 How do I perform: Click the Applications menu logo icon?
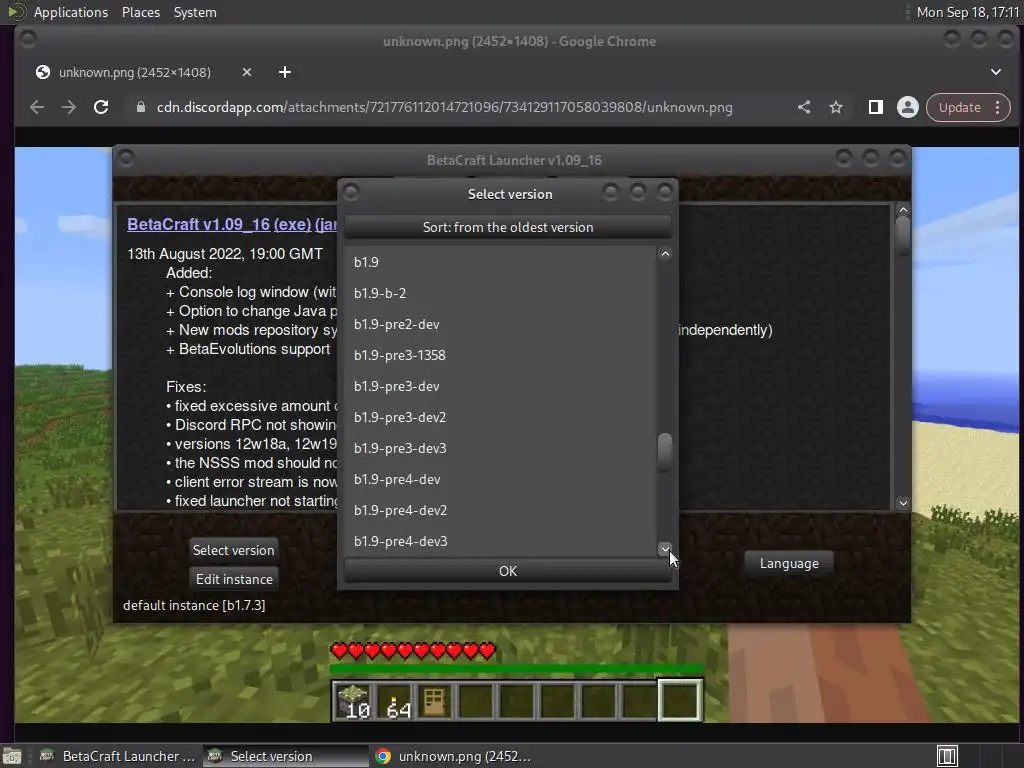pyautogui.click(x=16, y=12)
